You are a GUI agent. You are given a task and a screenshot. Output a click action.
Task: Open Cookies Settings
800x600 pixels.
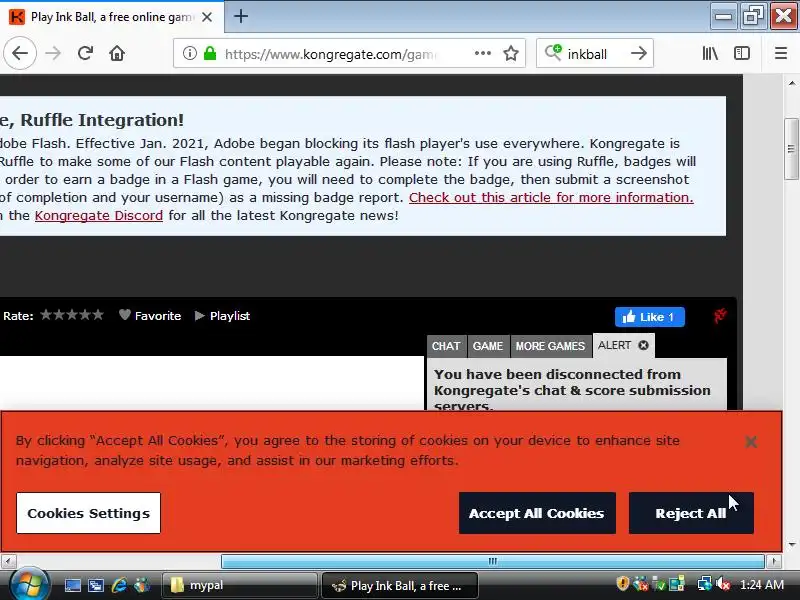tap(88, 513)
